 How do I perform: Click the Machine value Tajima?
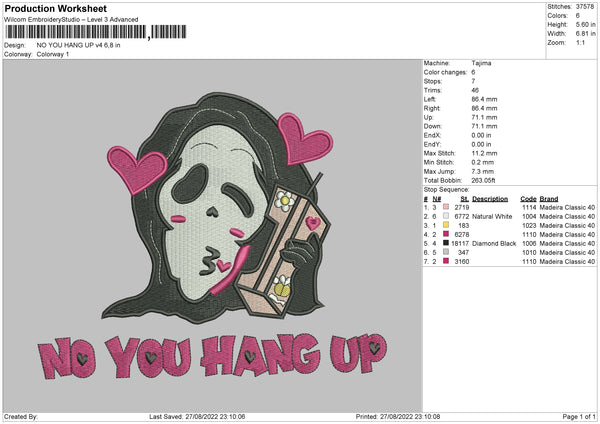(483, 62)
